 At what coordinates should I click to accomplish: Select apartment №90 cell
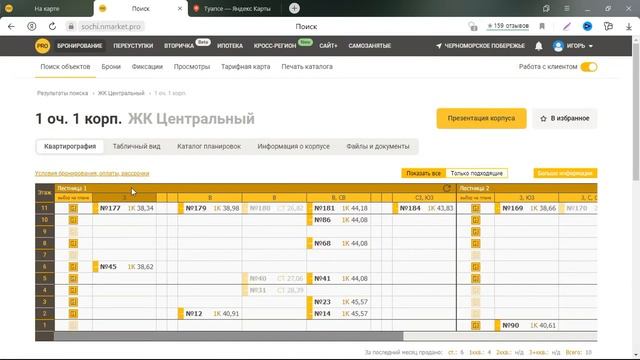(x=527, y=326)
